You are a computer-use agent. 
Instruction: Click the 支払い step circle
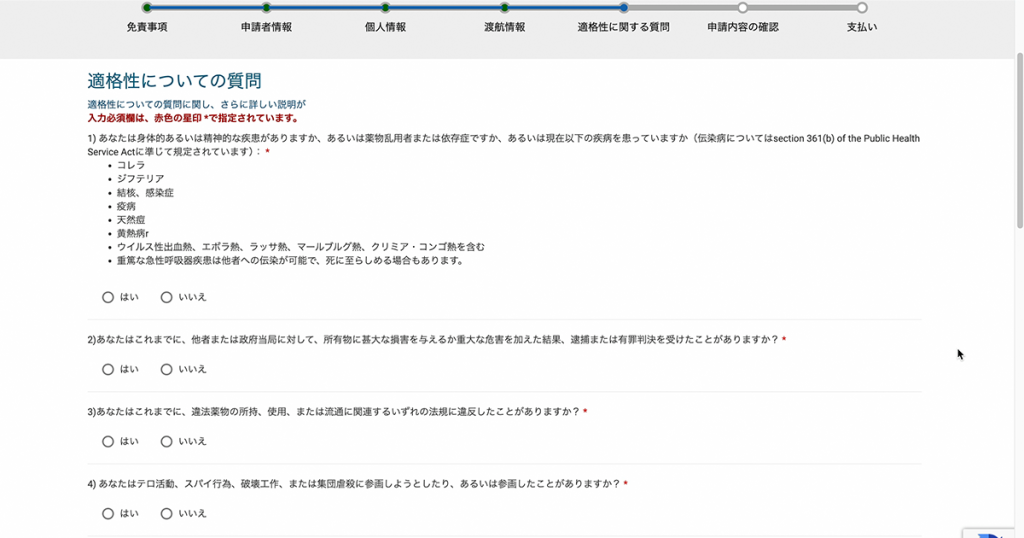pyautogui.click(x=861, y=8)
